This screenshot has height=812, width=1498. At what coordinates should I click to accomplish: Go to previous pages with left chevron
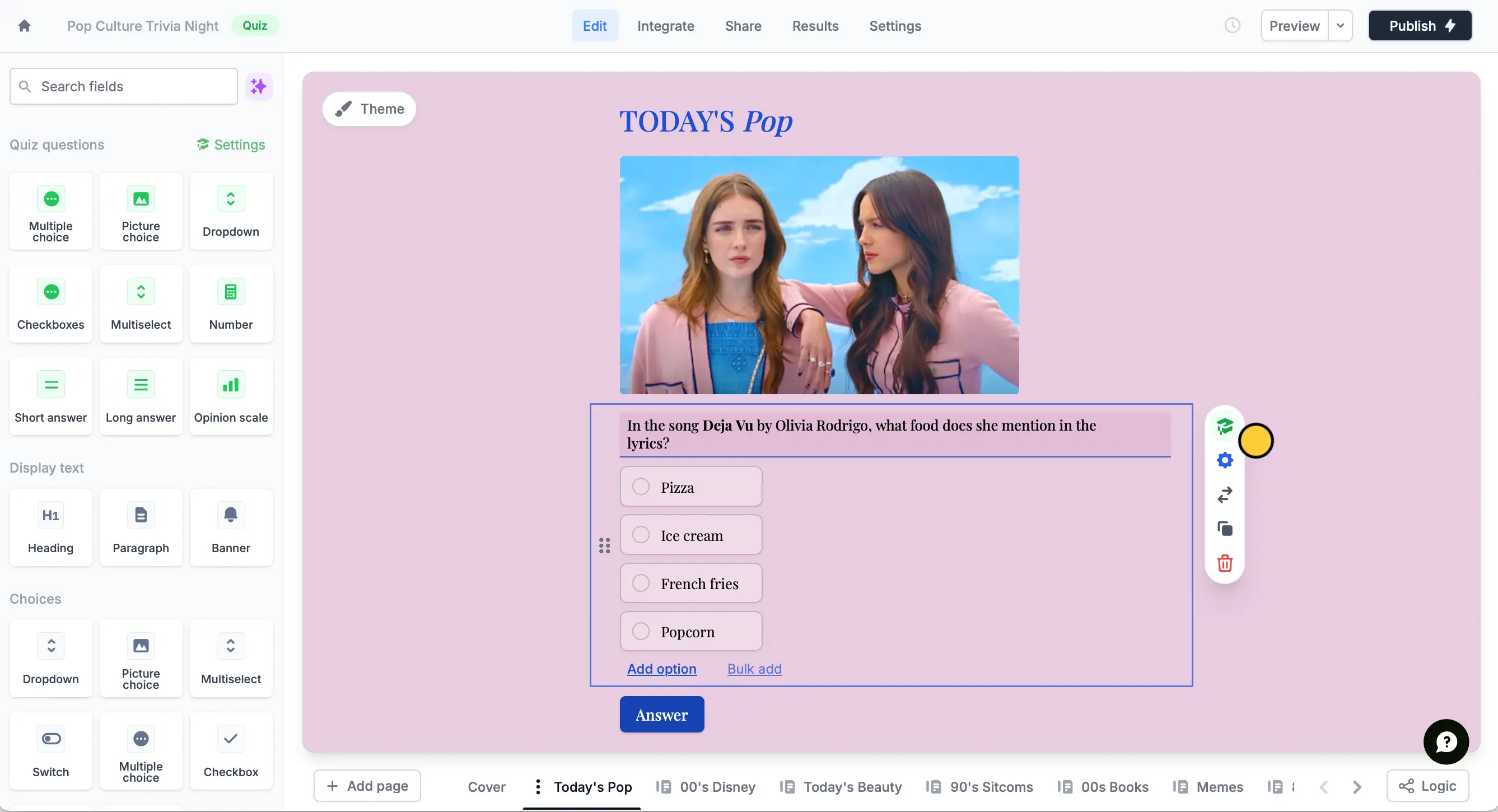coord(1323,787)
